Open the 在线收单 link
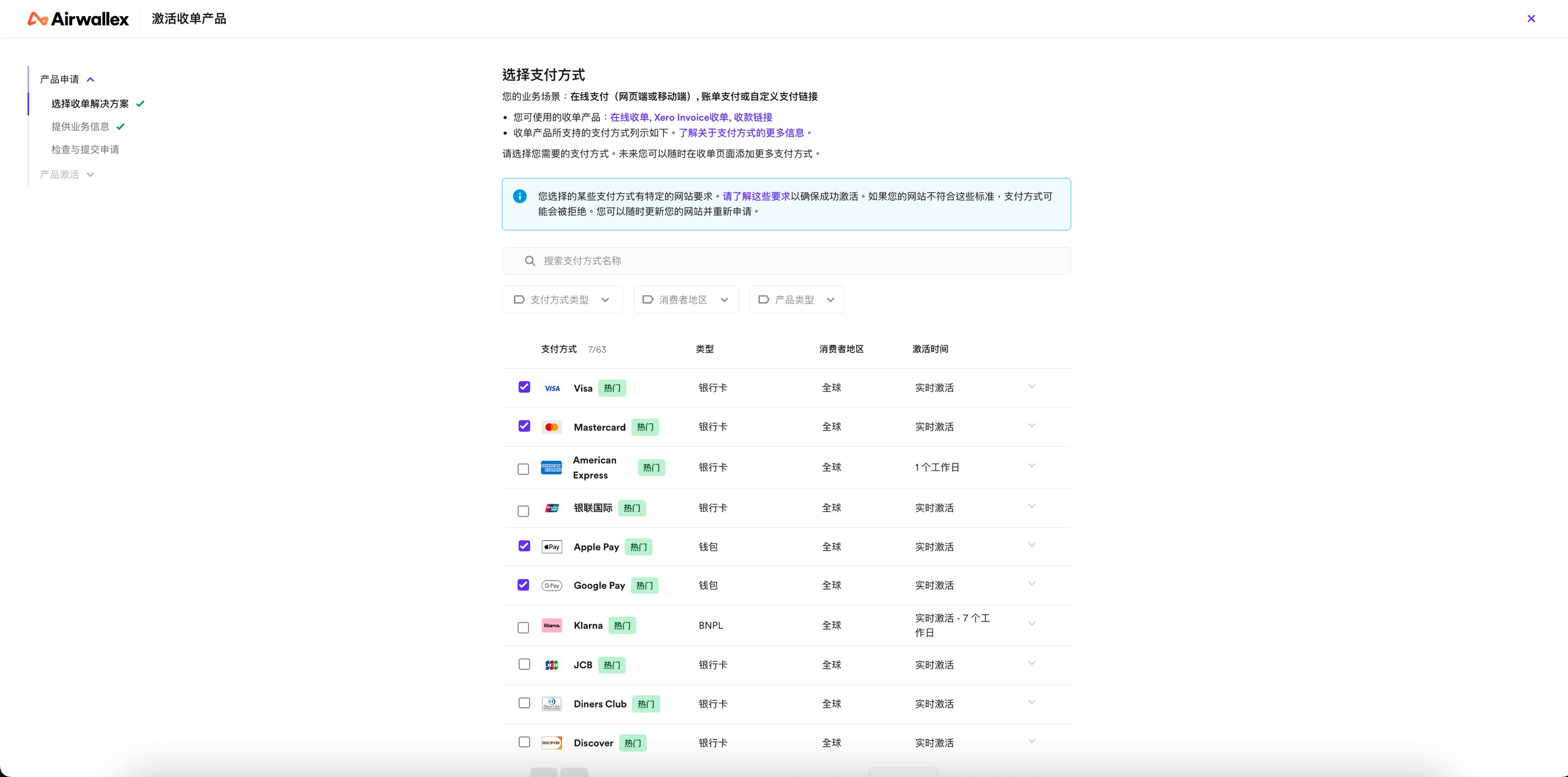Viewport: 1568px width, 777px height. click(x=629, y=117)
